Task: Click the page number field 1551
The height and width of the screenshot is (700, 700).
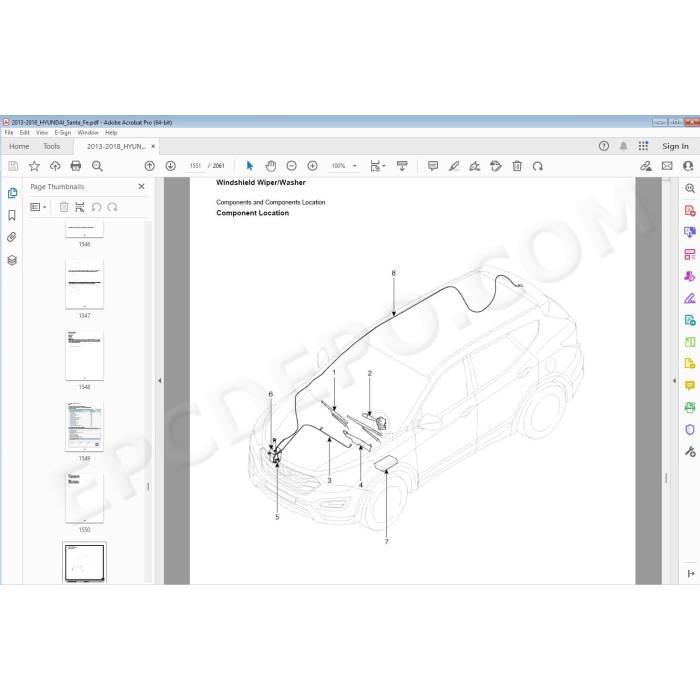Action: (195, 166)
